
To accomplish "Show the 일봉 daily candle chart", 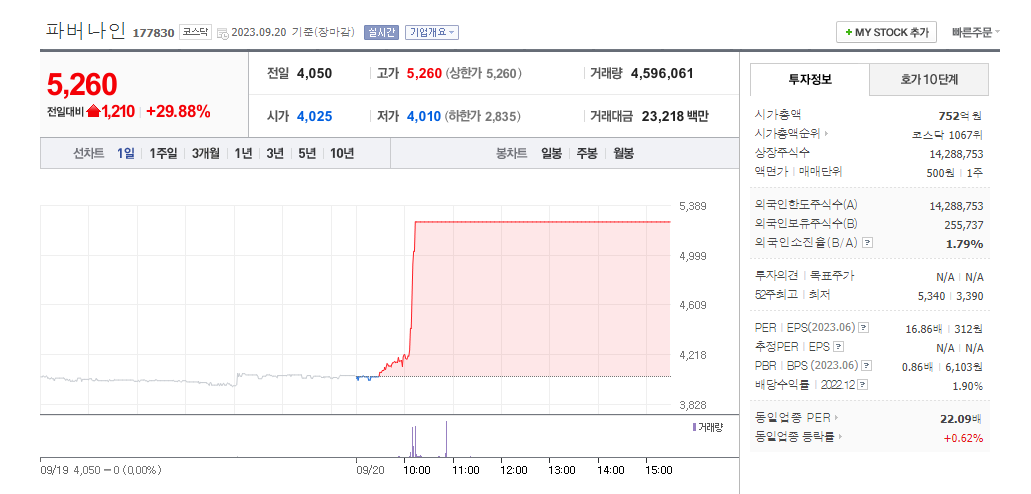I will click(x=552, y=153).
